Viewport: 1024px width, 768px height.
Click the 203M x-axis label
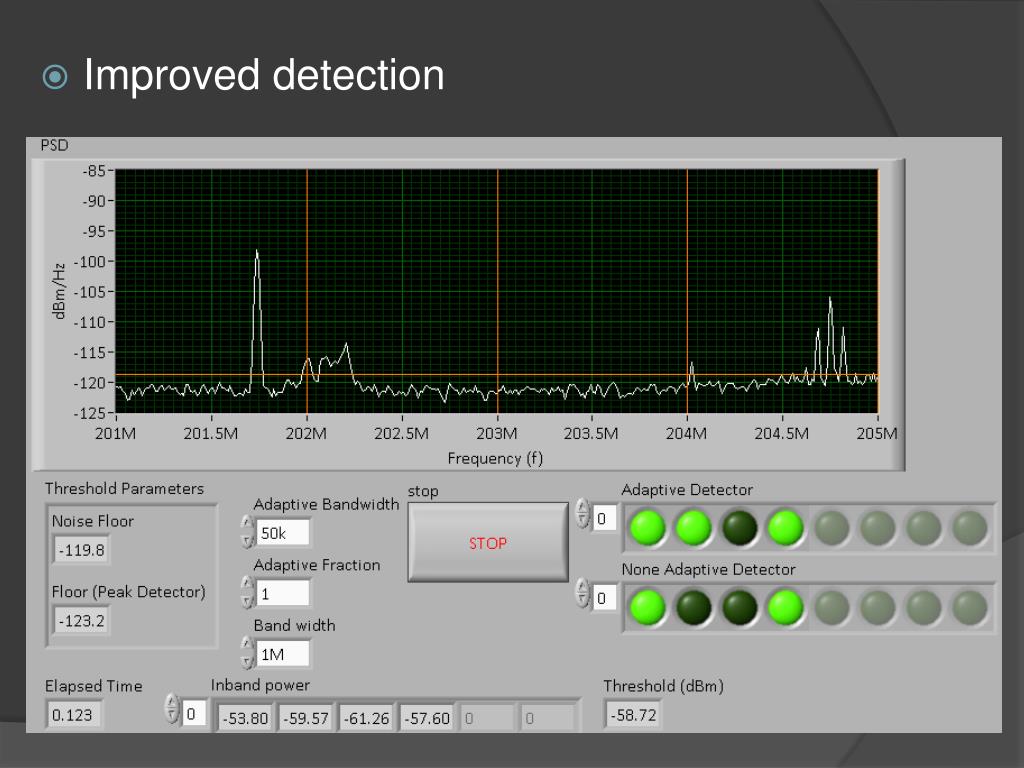pos(497,434)
